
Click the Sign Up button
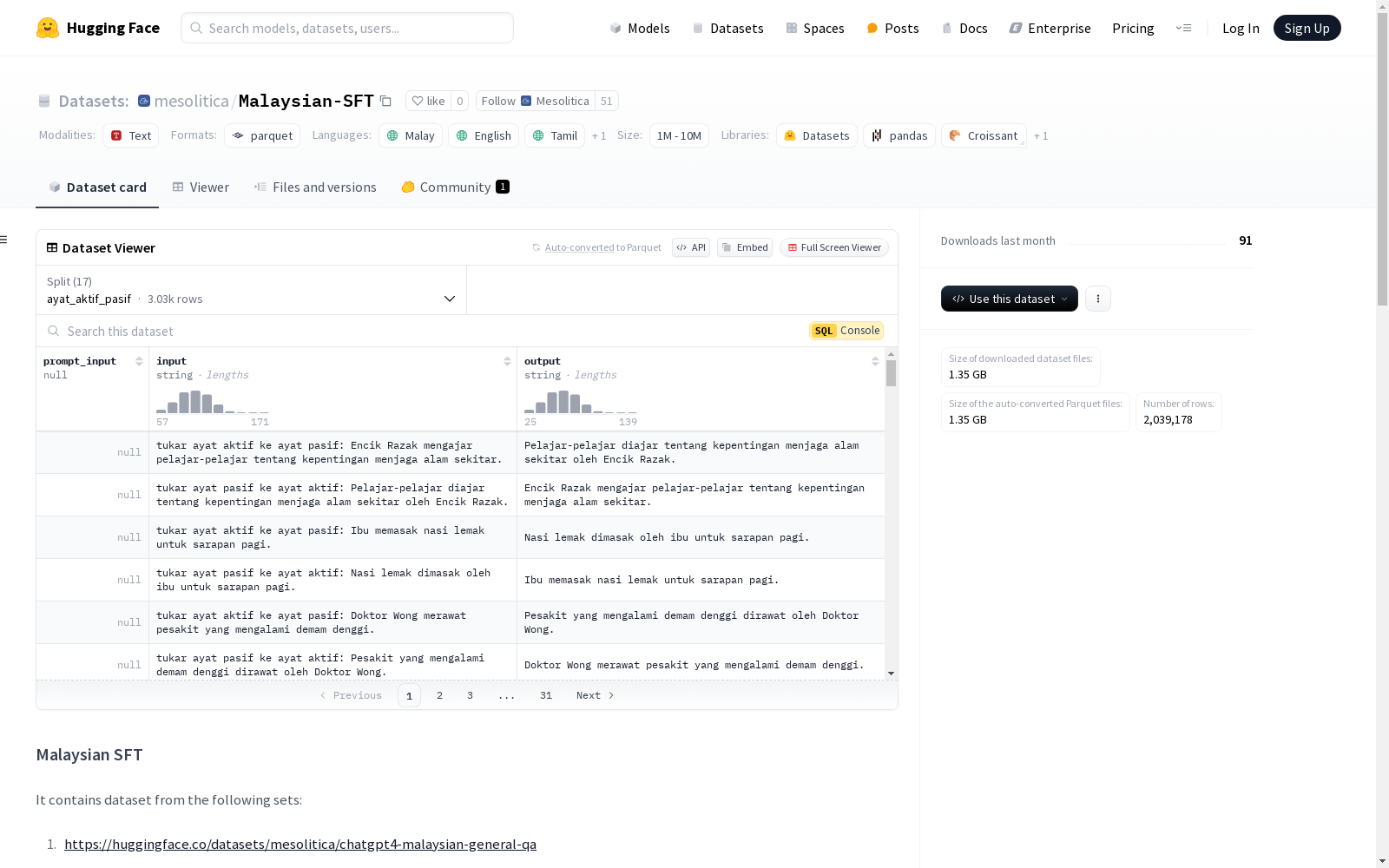point(1307,28)
